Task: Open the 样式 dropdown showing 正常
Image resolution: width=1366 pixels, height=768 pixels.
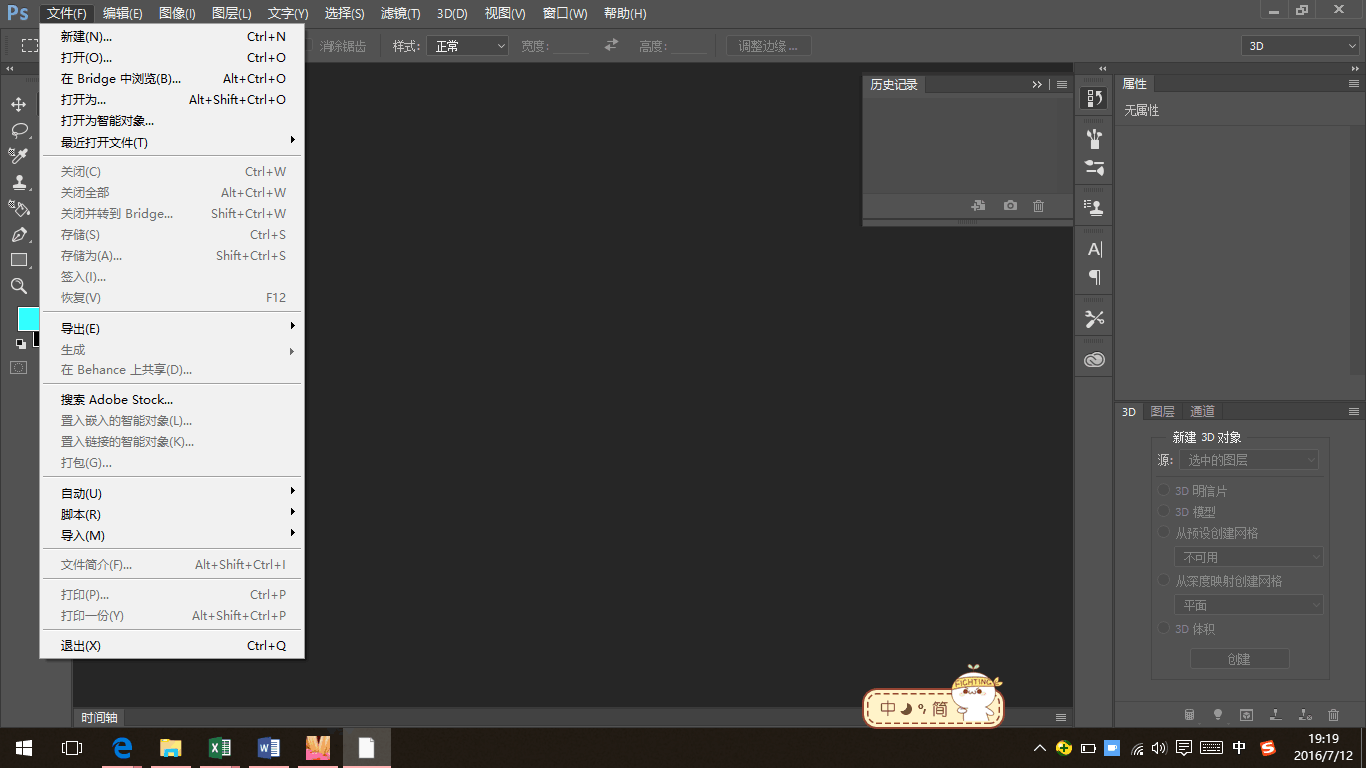Action: tap(467, 46)
